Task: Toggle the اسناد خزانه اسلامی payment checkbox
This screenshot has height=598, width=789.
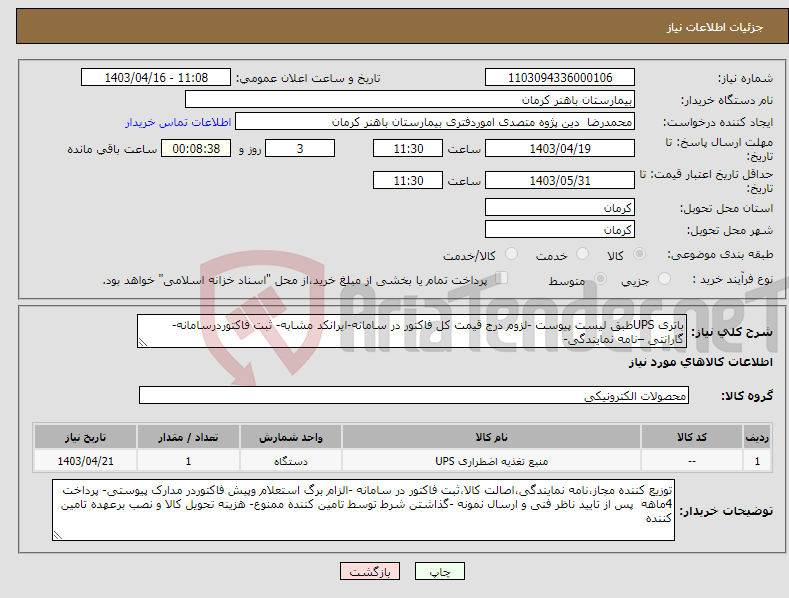Action: (501, 277)
